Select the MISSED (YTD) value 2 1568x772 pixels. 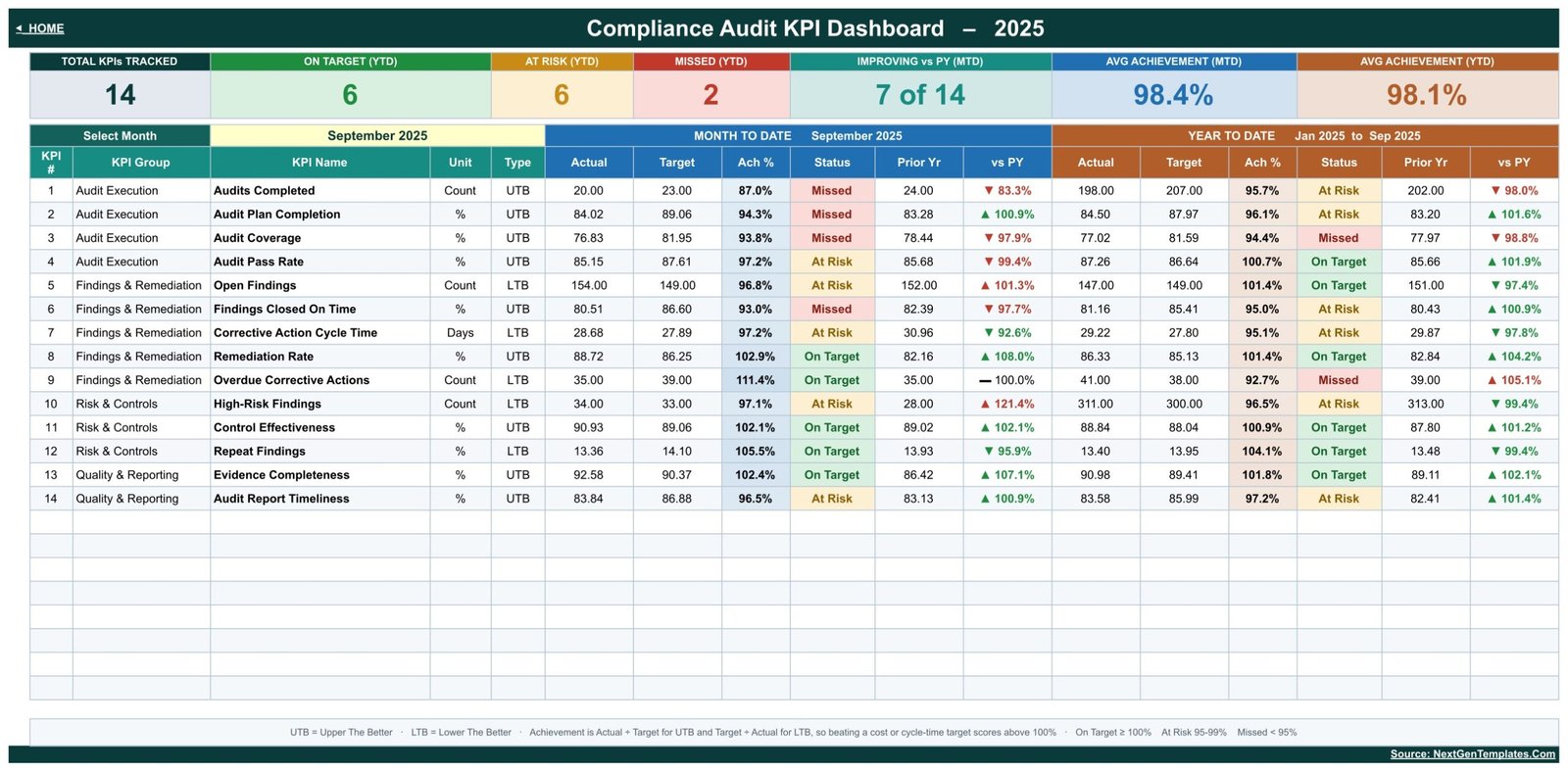710,95
